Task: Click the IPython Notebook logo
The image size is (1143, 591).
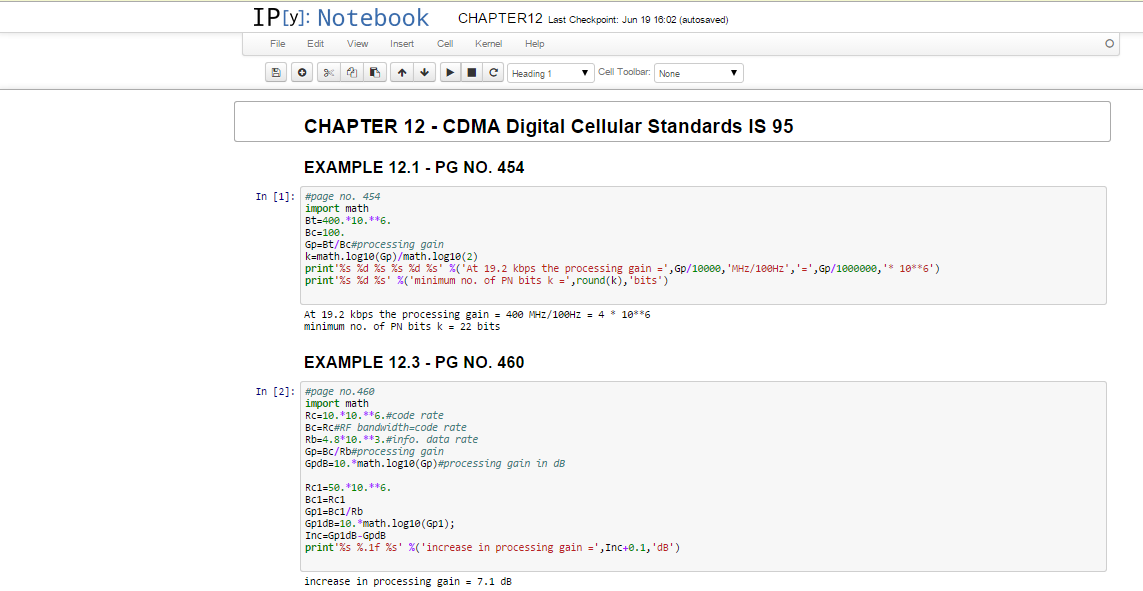Action: click(x=341, y=18)
